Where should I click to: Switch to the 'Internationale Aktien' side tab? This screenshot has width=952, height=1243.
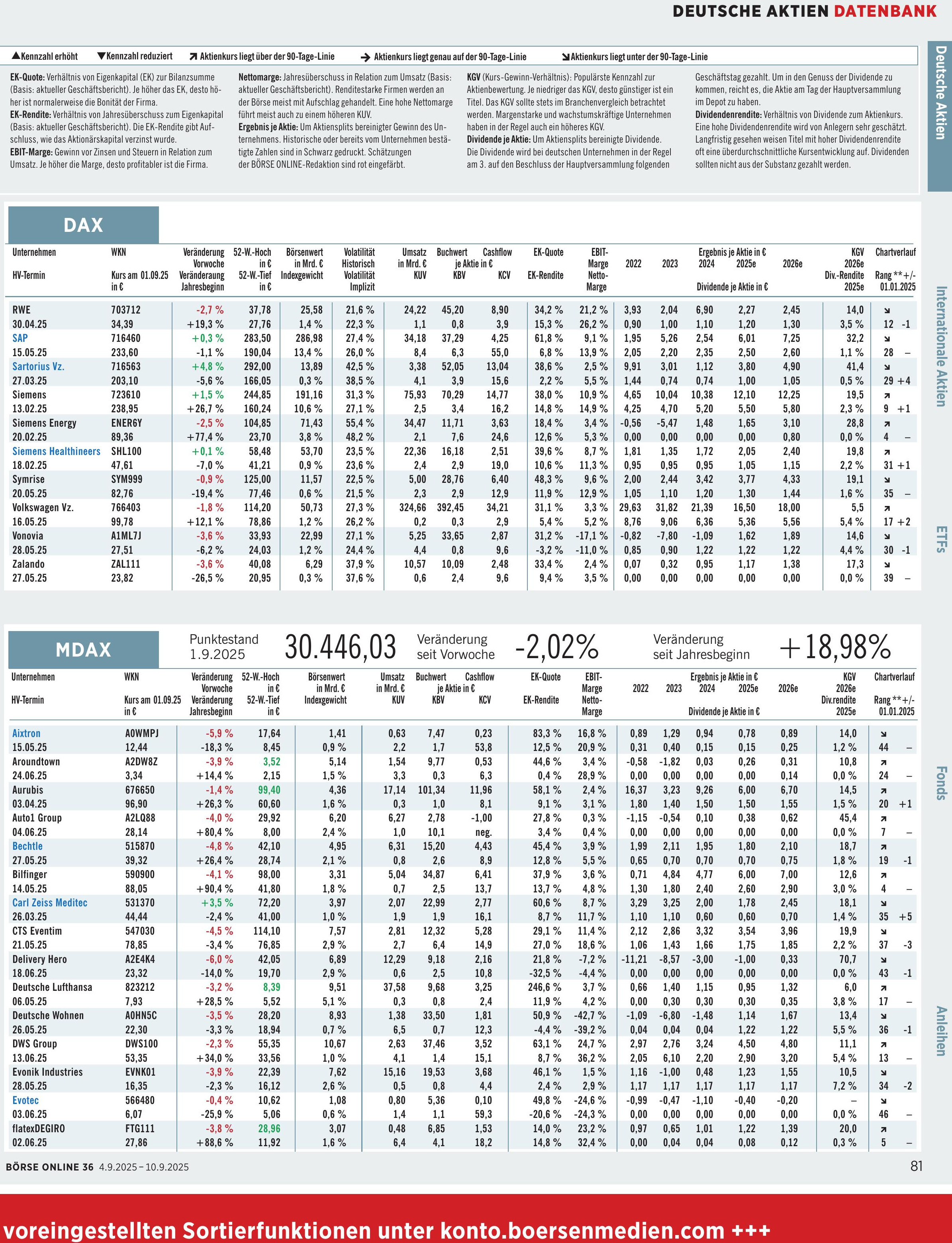click(x=941, y=346)
